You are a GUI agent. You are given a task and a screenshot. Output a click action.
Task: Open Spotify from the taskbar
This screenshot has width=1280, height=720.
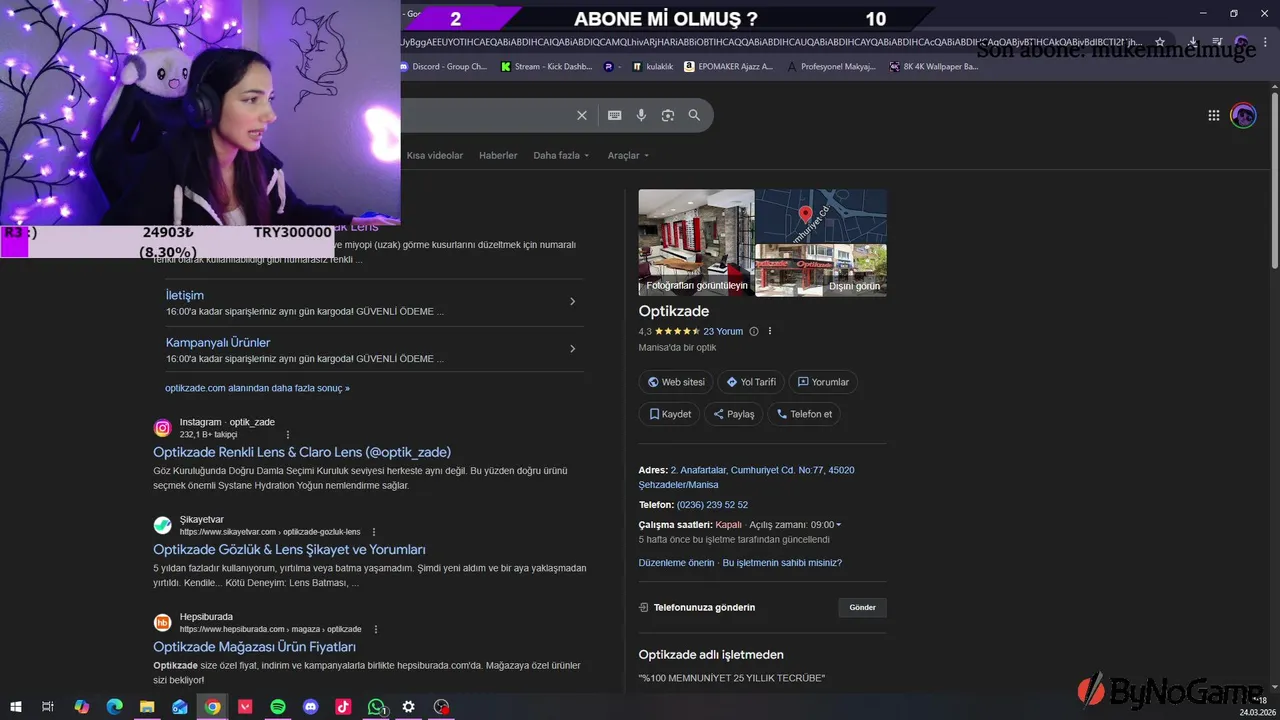pos(278,707)
